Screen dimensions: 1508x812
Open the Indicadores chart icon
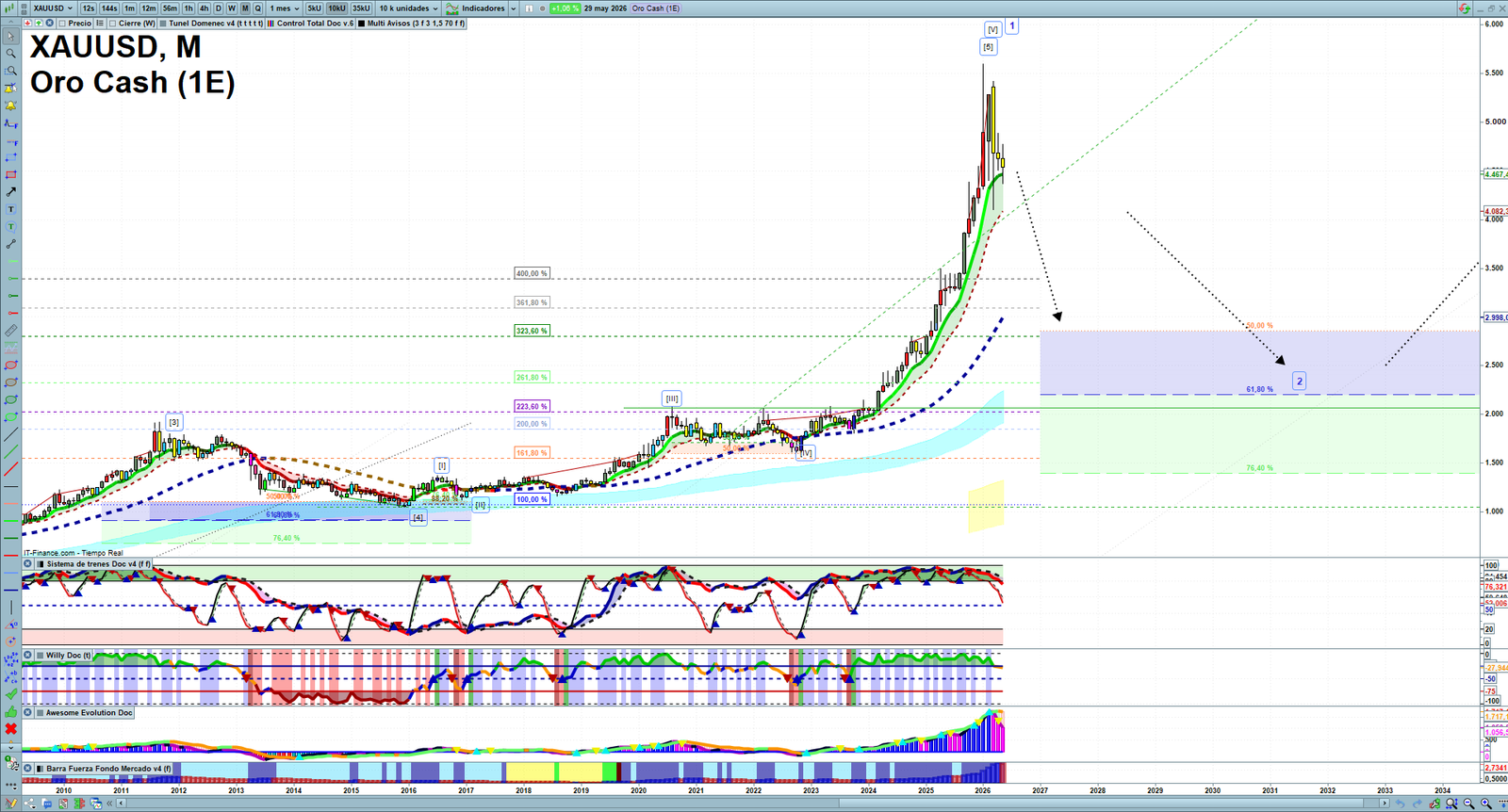click(x=452, y=8)
